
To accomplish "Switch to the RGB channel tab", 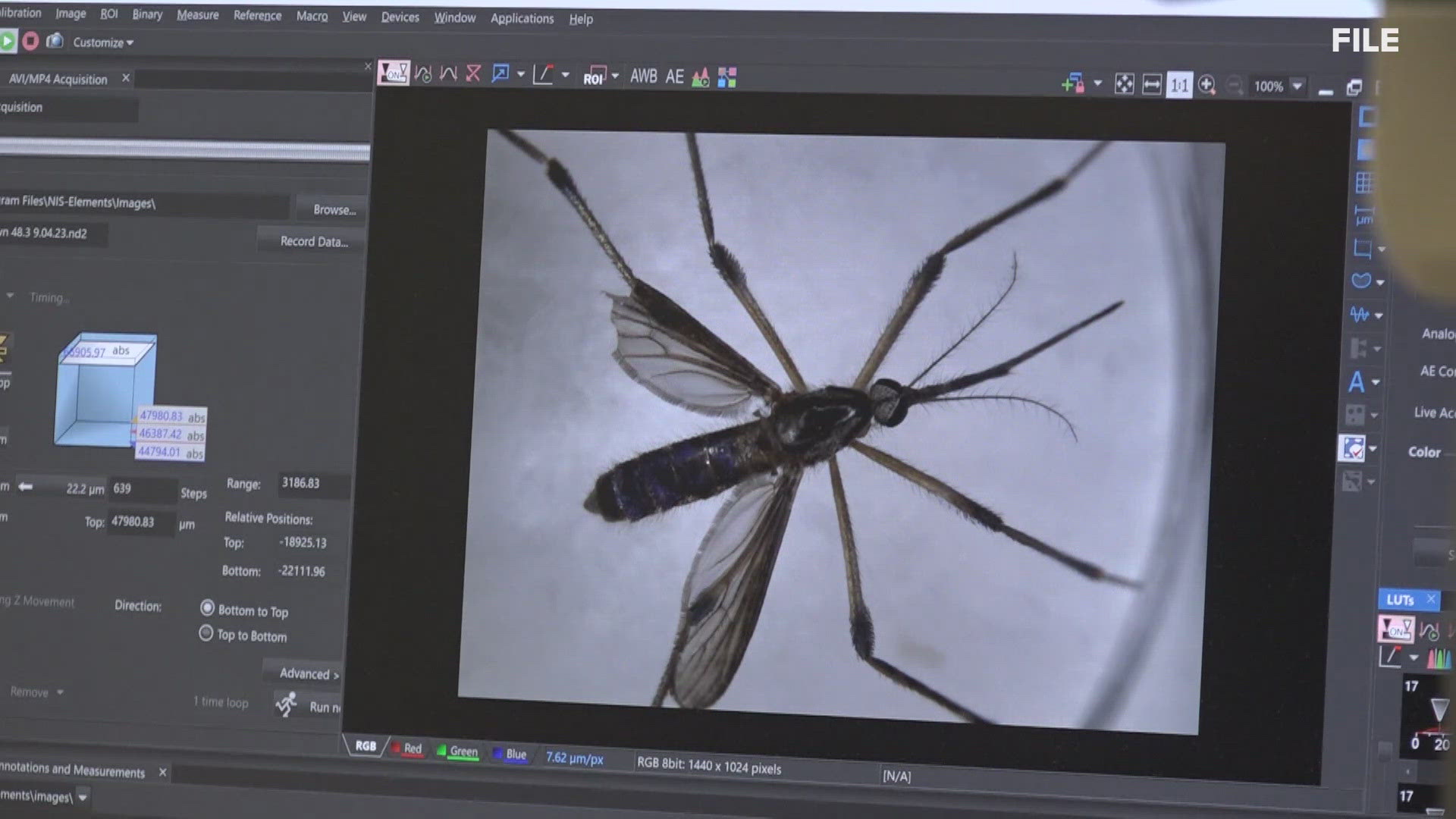I will point(365,746).
